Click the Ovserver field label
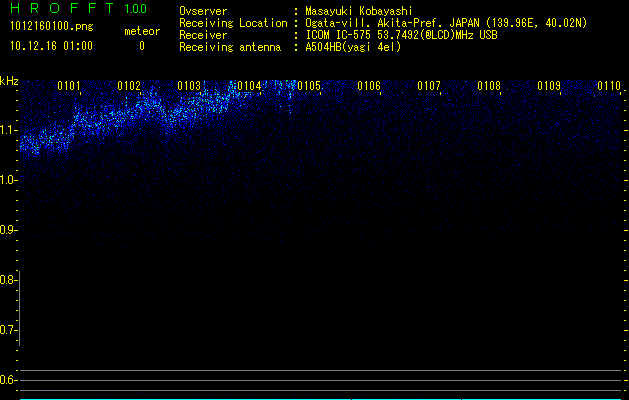The height and width of the screenshot is (400, 629). (x=203, y=11)
